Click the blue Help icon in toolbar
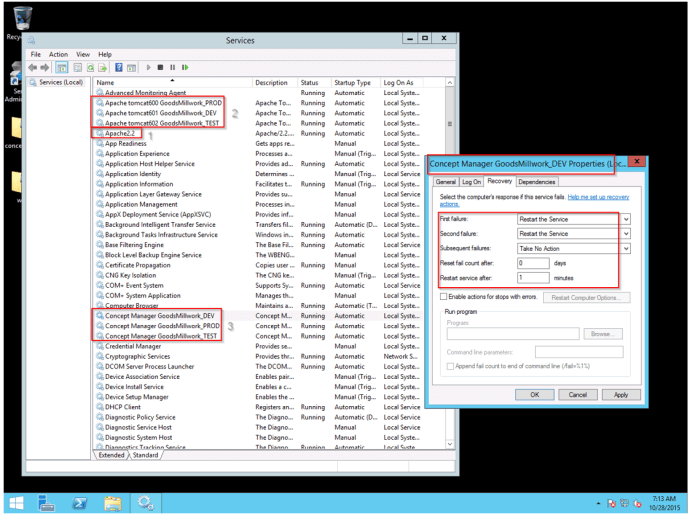 pos(118,68)
